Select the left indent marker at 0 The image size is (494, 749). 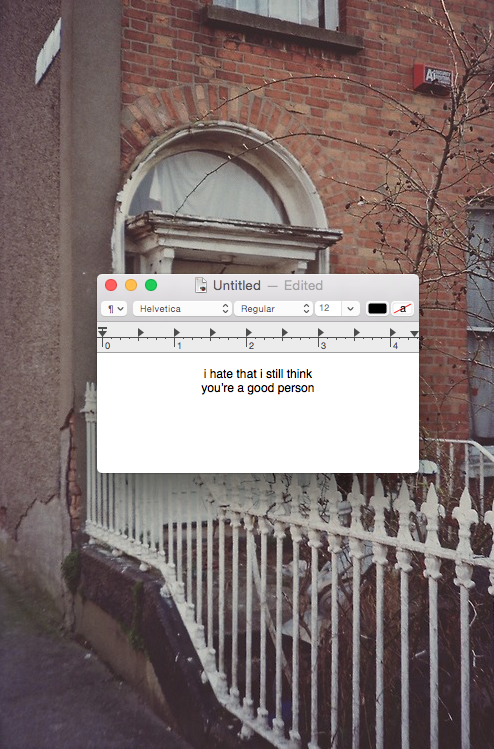pyautogui.click(x=102, y=332)
